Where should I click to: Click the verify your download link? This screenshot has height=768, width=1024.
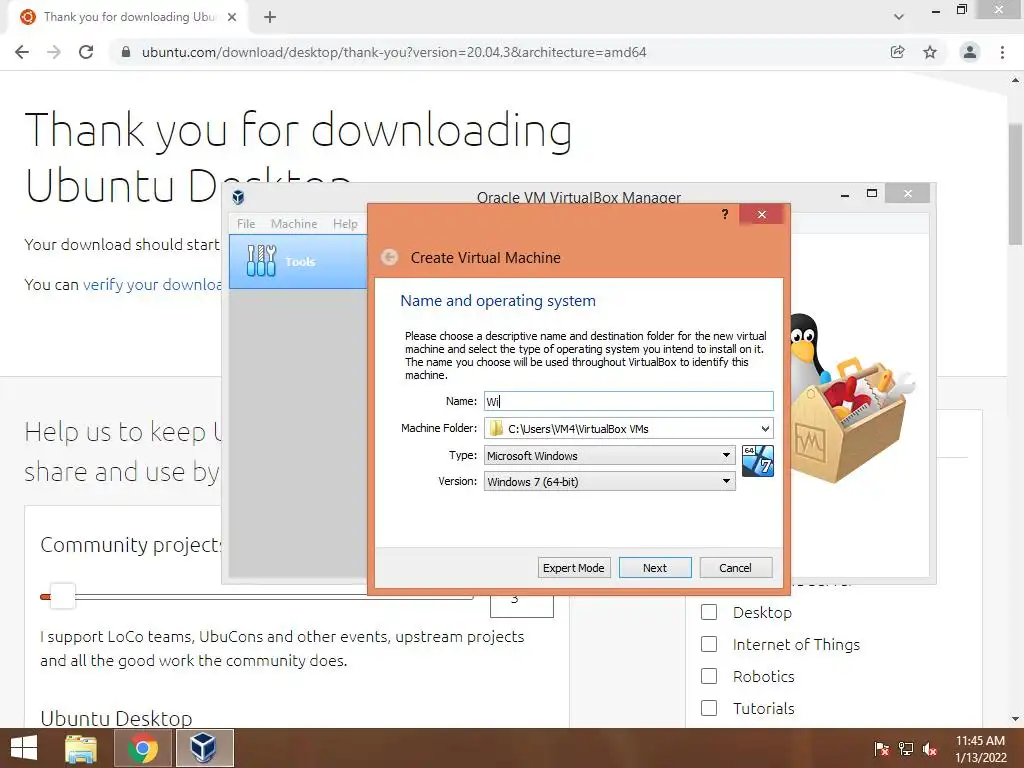pos(152,285)
